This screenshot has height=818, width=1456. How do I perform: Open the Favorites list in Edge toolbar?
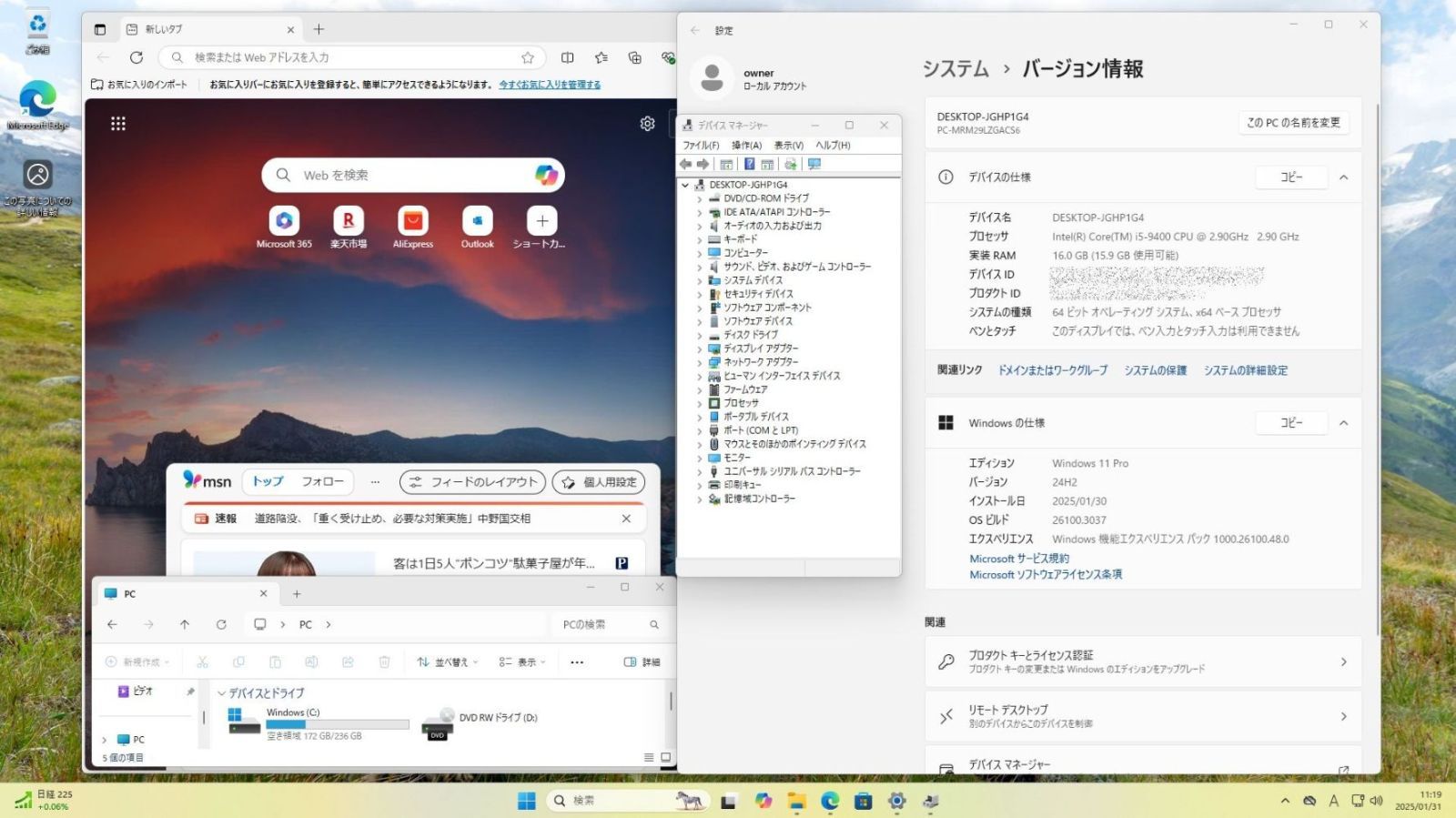(x=602, y=57)
